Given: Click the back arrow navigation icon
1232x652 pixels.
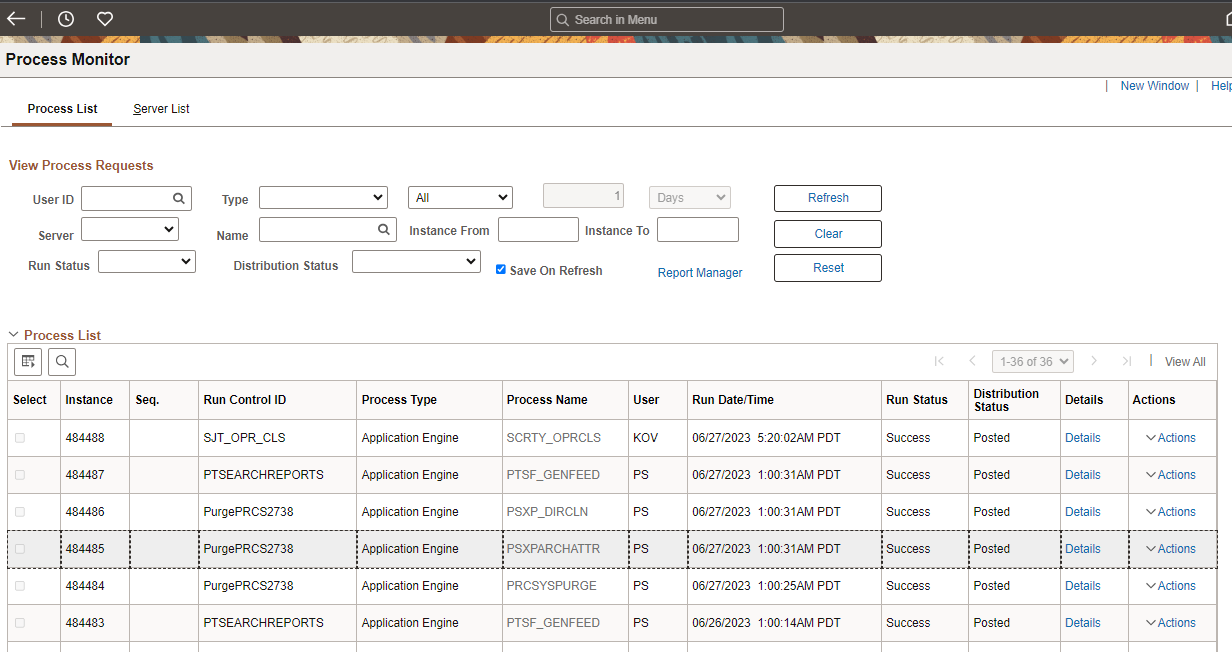Looking at the screenshot, I should [16, 18].
